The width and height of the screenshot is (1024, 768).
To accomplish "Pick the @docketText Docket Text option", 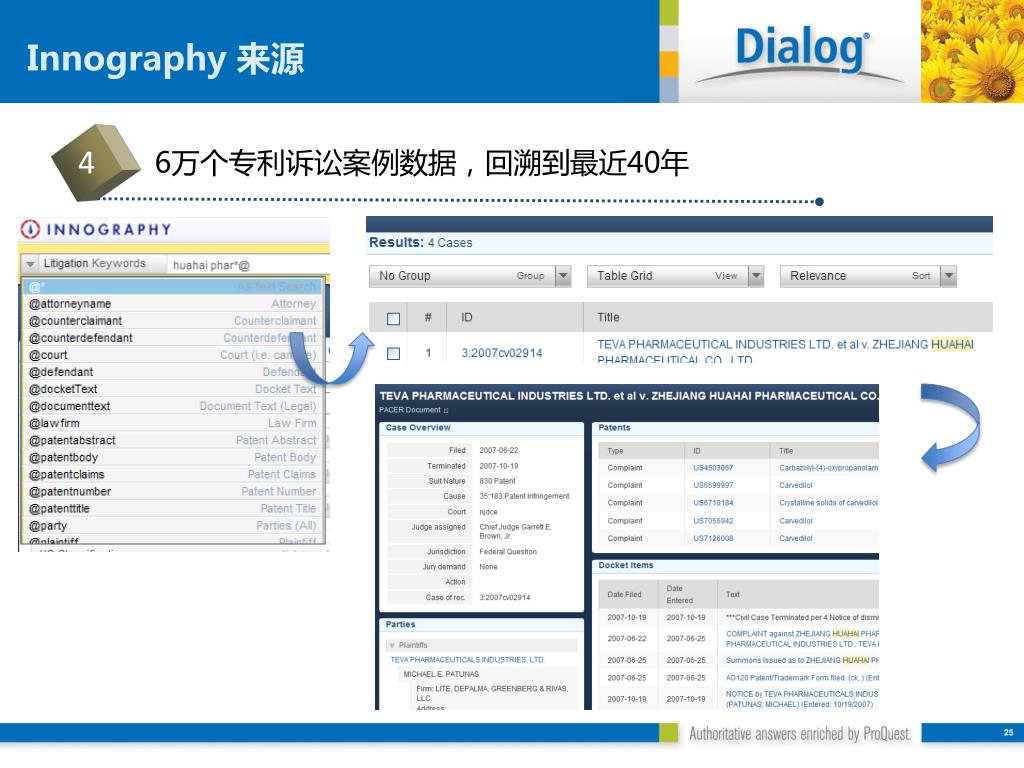I will (x=172, y=389).
